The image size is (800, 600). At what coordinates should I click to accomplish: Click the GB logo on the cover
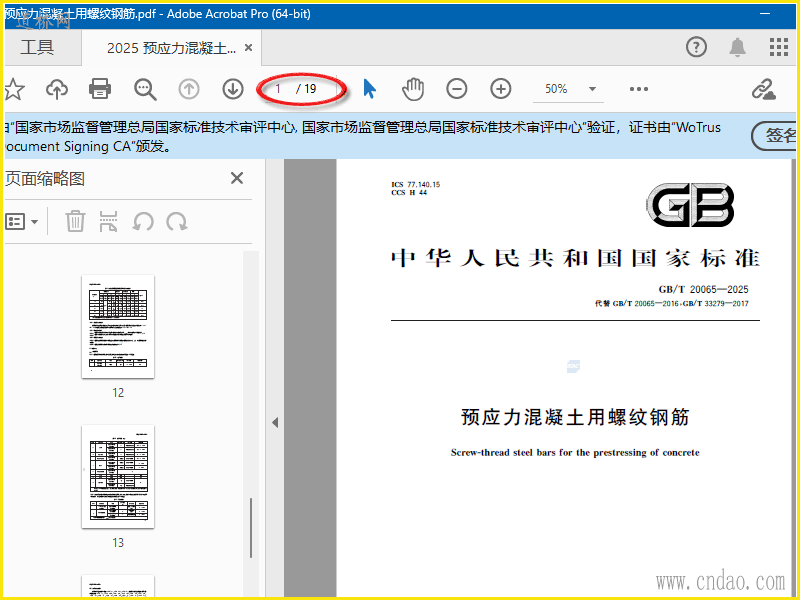coord(690,205)
